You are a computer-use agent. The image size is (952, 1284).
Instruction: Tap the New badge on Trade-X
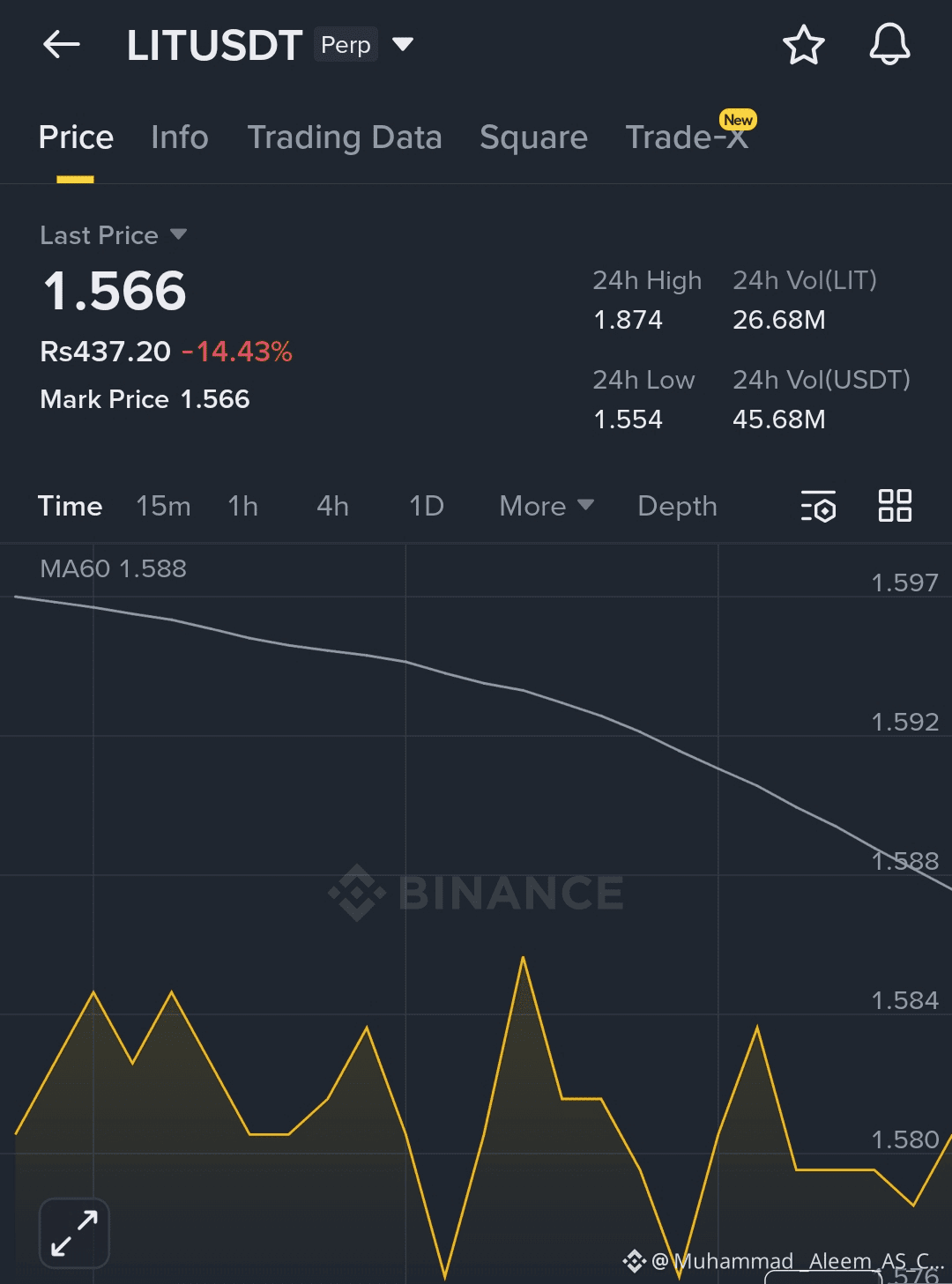(738, 120)
